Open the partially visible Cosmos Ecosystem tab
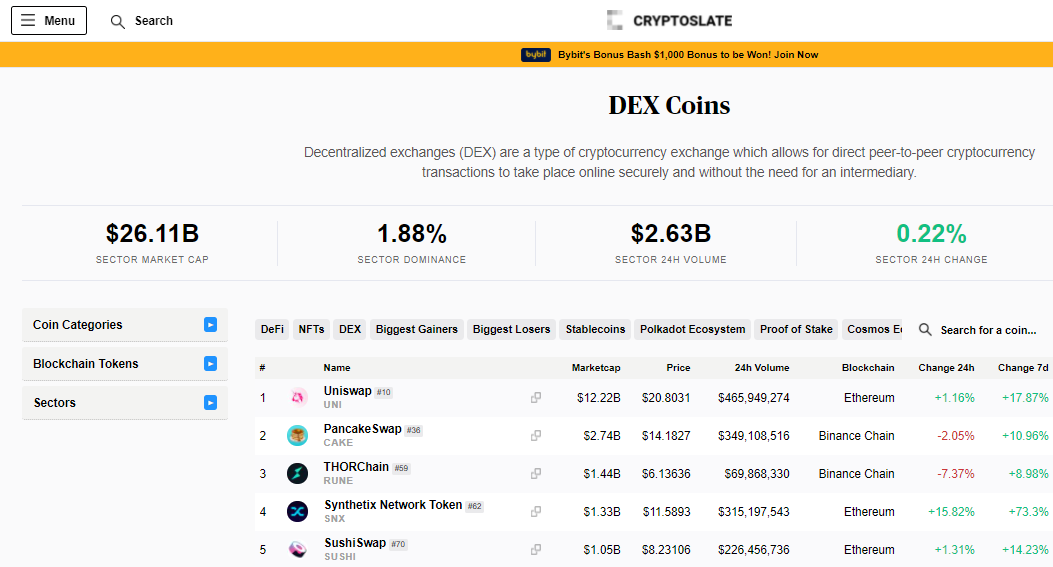Viewport: 1053px width, 567px height. [872, 329]
